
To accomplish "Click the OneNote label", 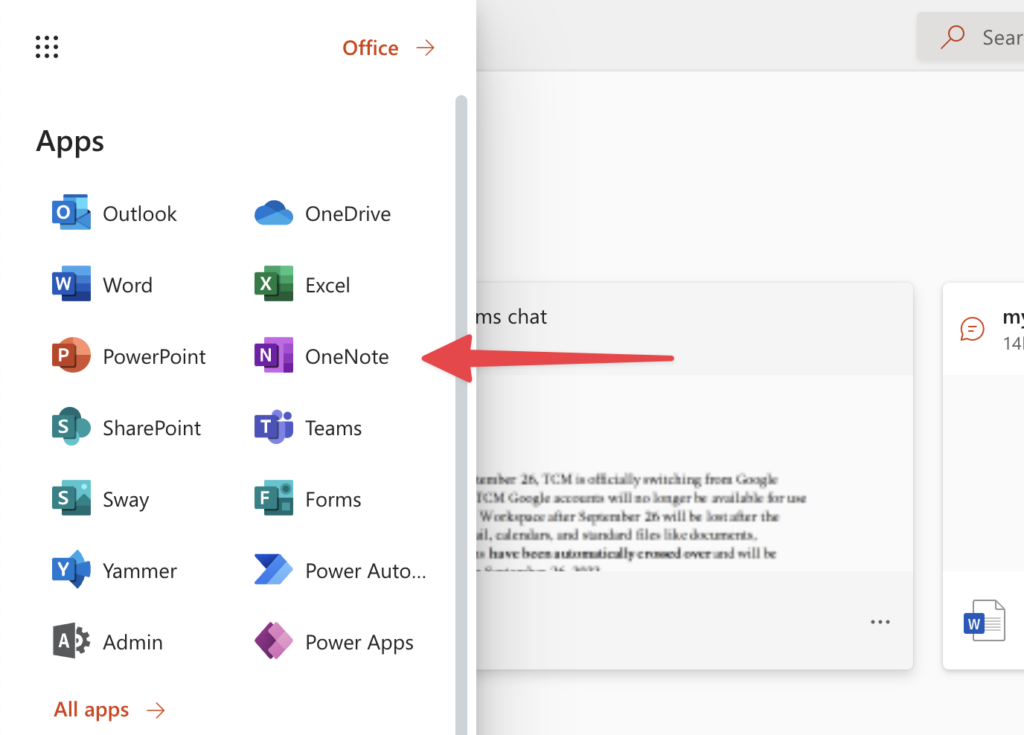I will point(347,357).
